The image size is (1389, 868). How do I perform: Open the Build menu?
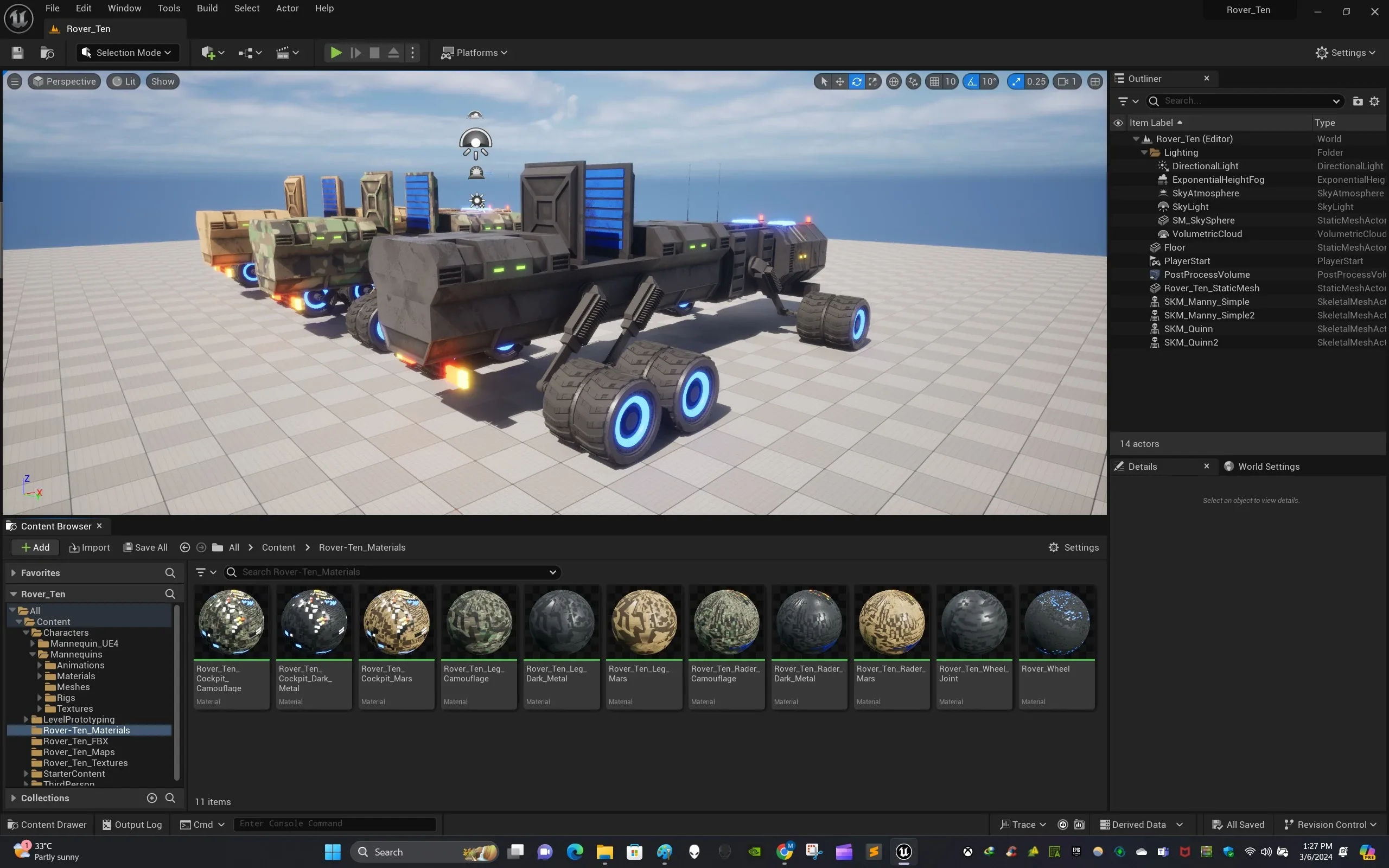207,8
